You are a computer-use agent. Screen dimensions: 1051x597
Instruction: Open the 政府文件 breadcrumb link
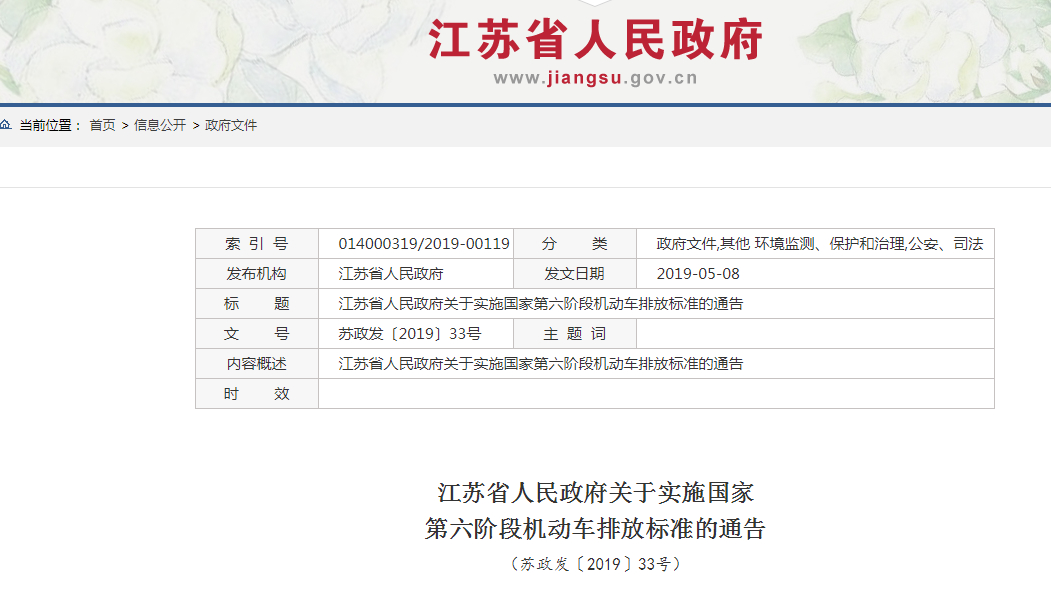(x=231, y=125)
